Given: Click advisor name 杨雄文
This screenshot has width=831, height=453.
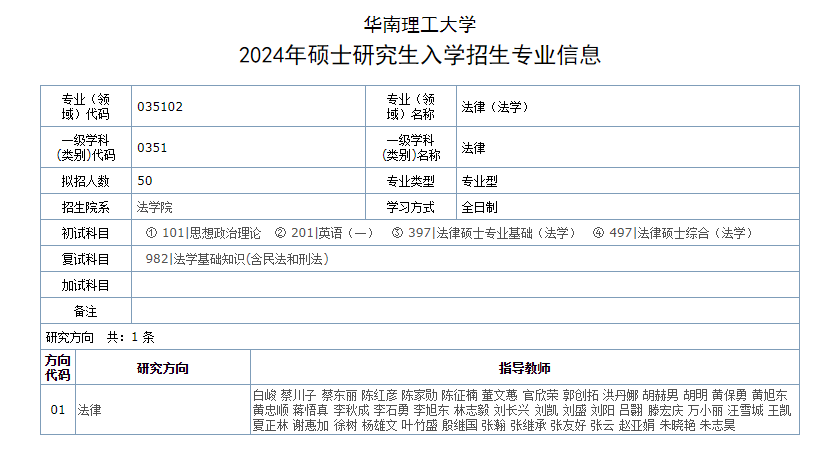Looking at the screenshot, I should [379, 425].
